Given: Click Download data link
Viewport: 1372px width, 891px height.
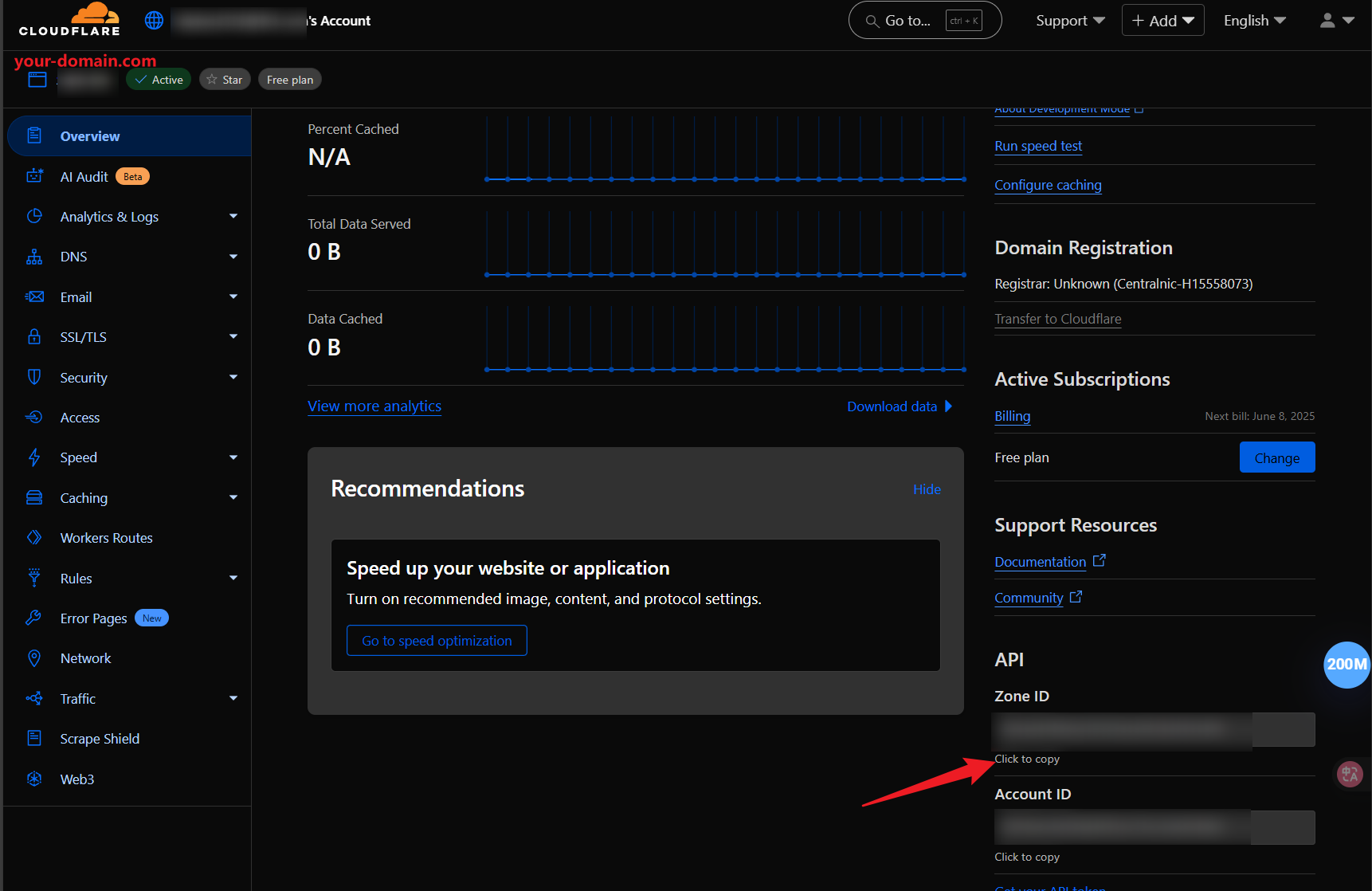Looking at the screenshot, I should point(900,406).
